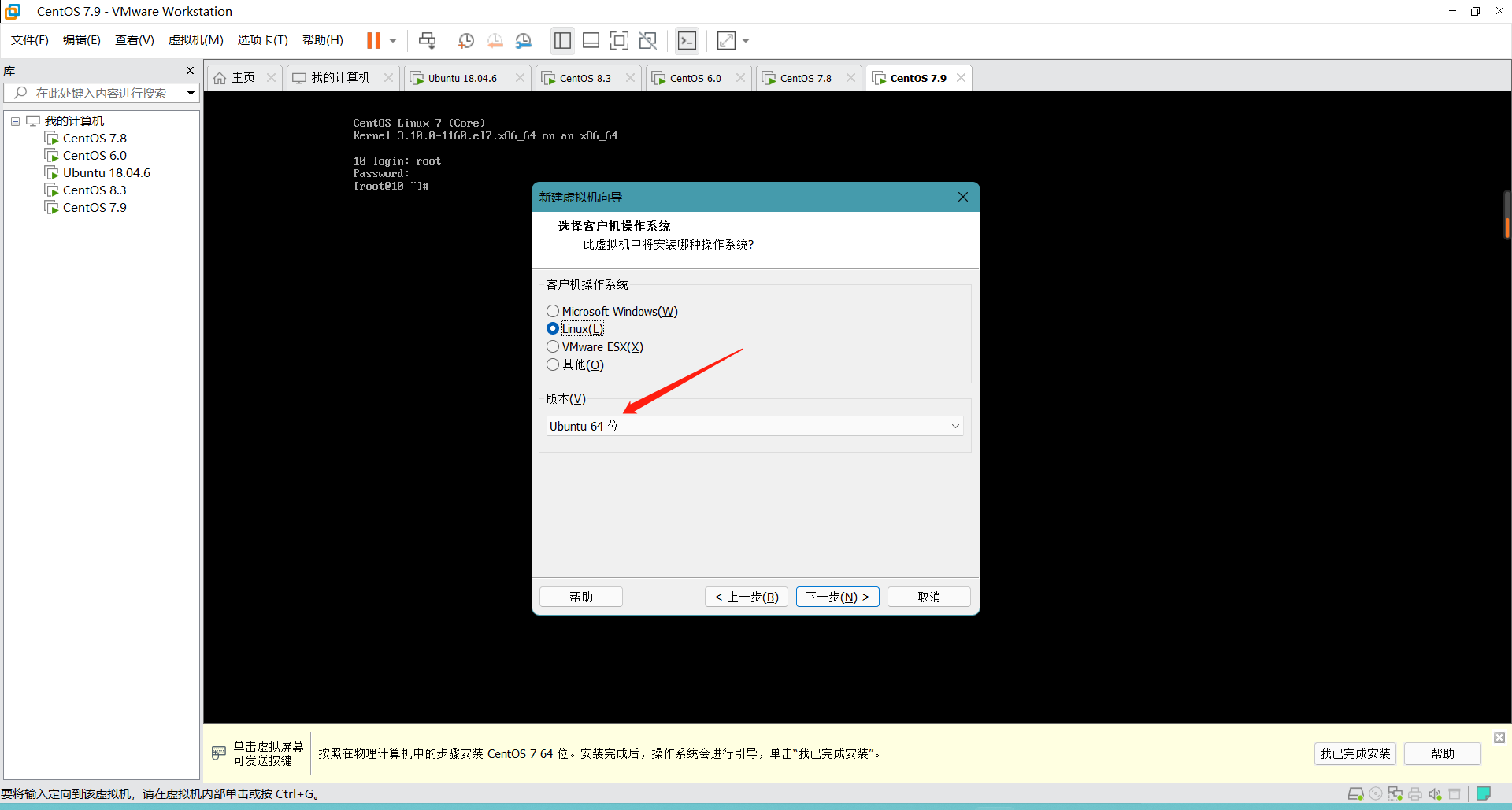
Task: Open the 虚拟机(M) menu
Action: pyautogui.click(x=196, y=40)
